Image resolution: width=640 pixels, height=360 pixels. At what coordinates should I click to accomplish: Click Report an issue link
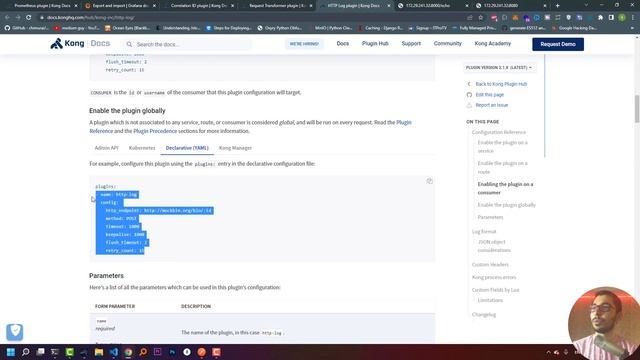(x=491, y=105)
